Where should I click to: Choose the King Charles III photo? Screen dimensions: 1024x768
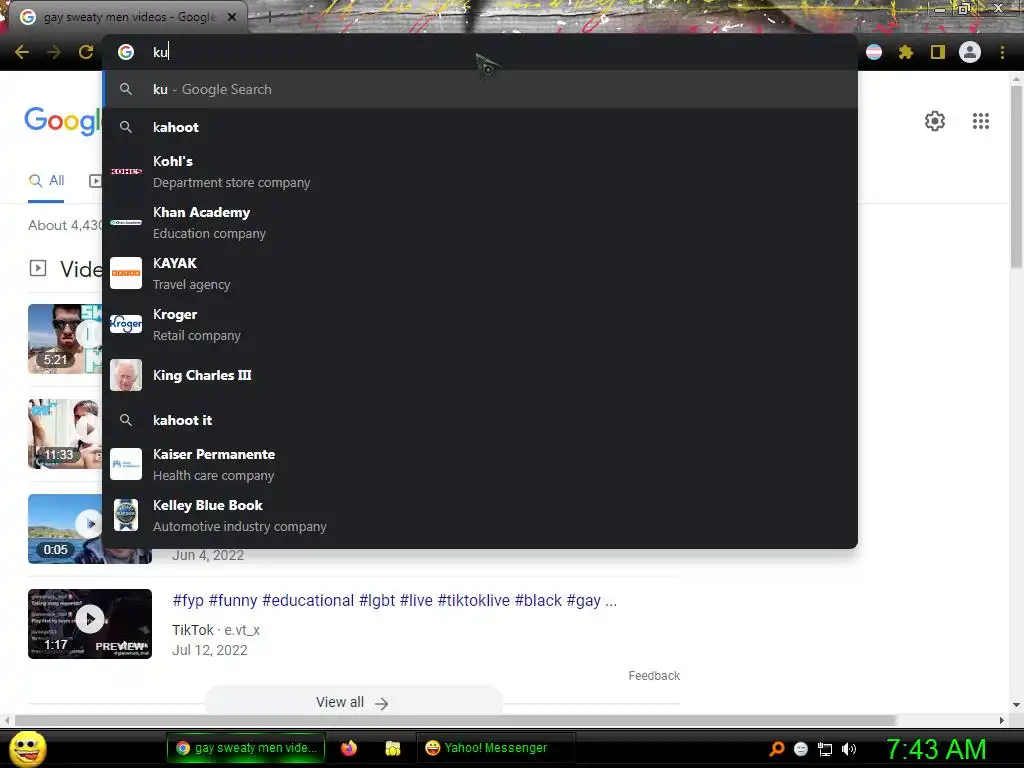click(x=126, y=375)
